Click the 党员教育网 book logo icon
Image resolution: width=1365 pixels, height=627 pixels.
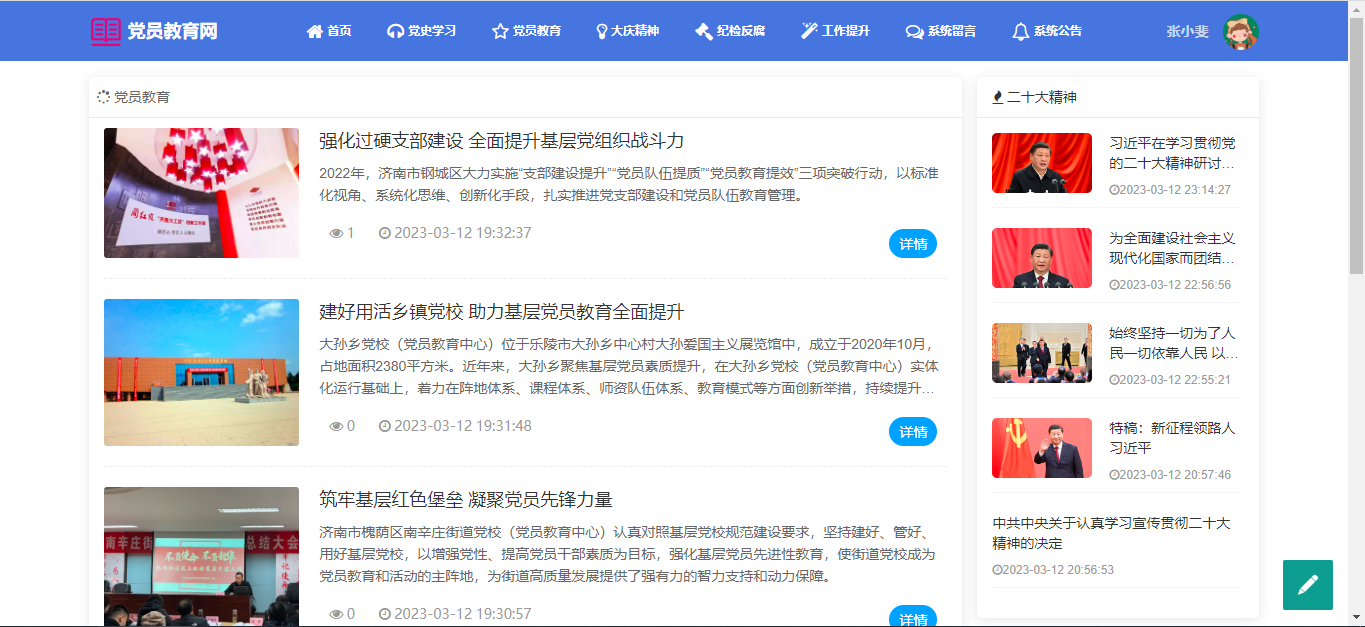click(106, 31)
